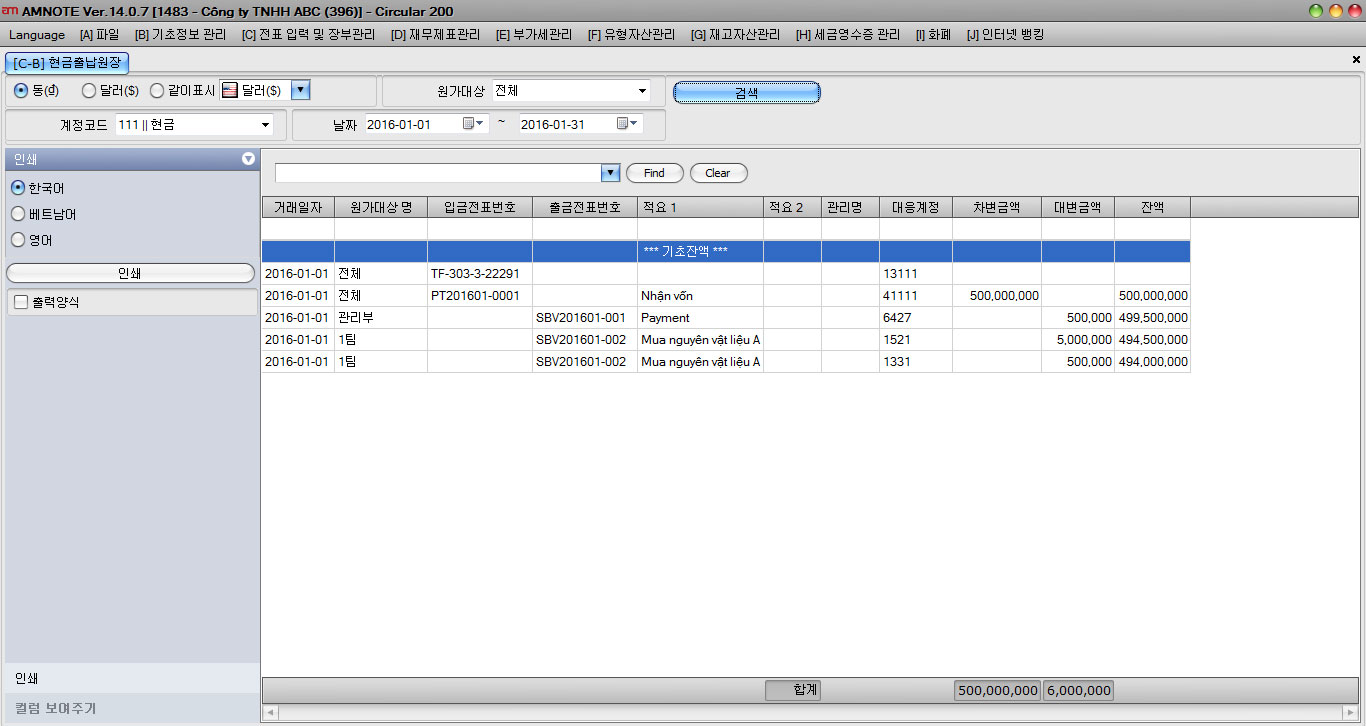Image resolution: width=1366 pixels, height=726 pixels.
Task: Expand the search filter combo box arrow
Action: (610, 173)
